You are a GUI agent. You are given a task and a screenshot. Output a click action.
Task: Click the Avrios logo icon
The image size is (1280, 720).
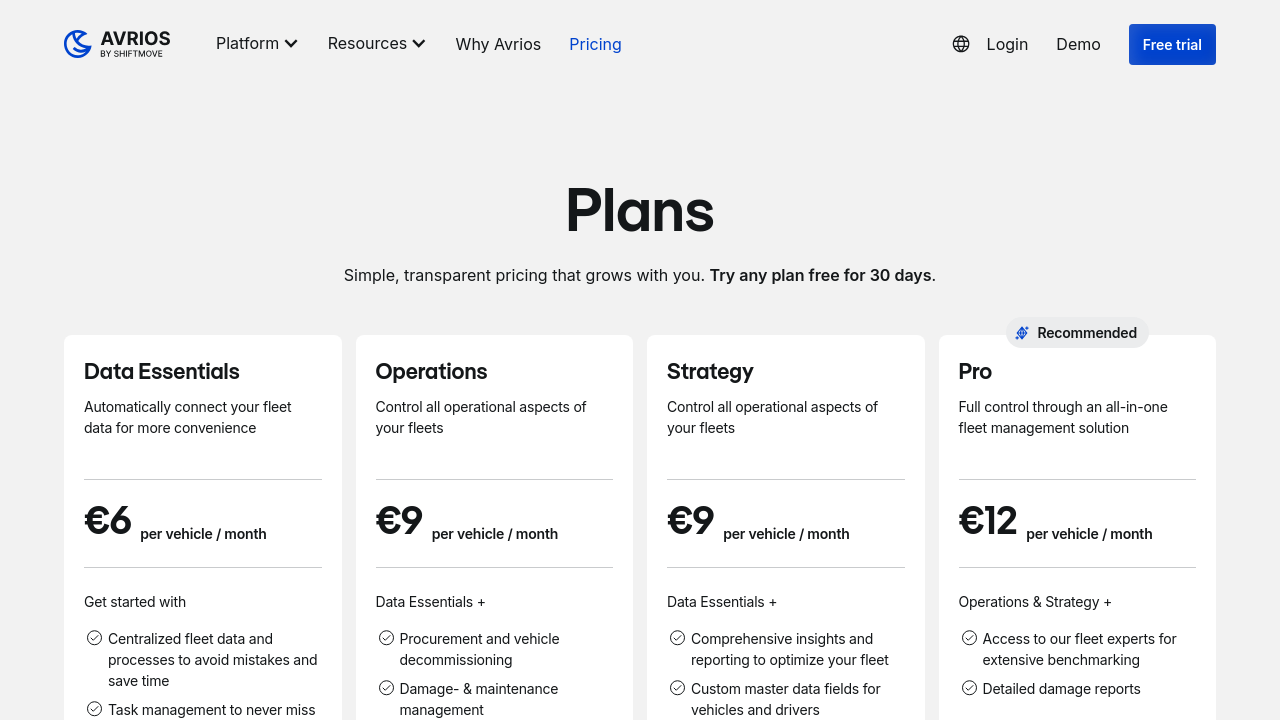click(78, 44)
